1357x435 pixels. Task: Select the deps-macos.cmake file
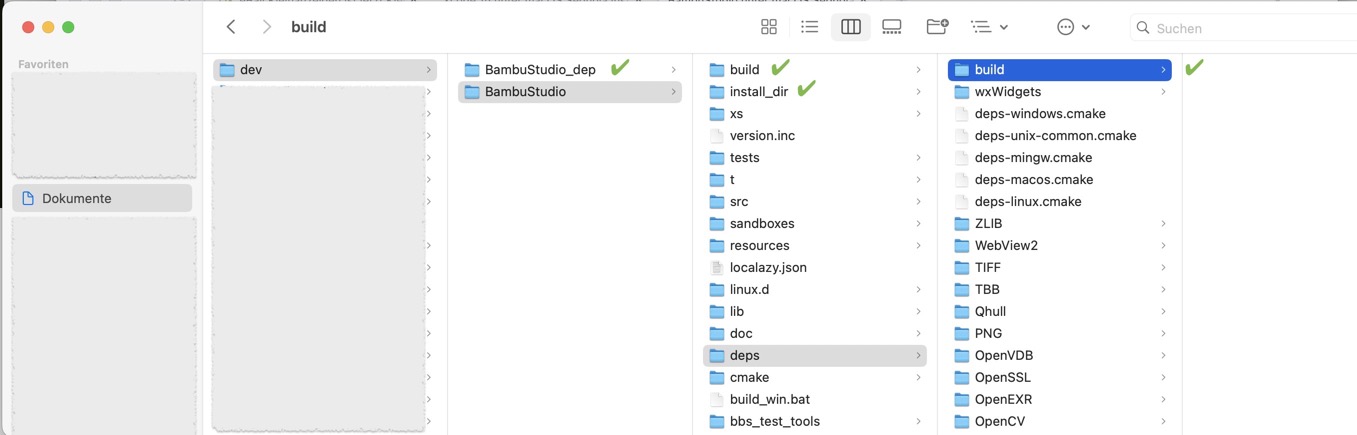coord(1060,180)
